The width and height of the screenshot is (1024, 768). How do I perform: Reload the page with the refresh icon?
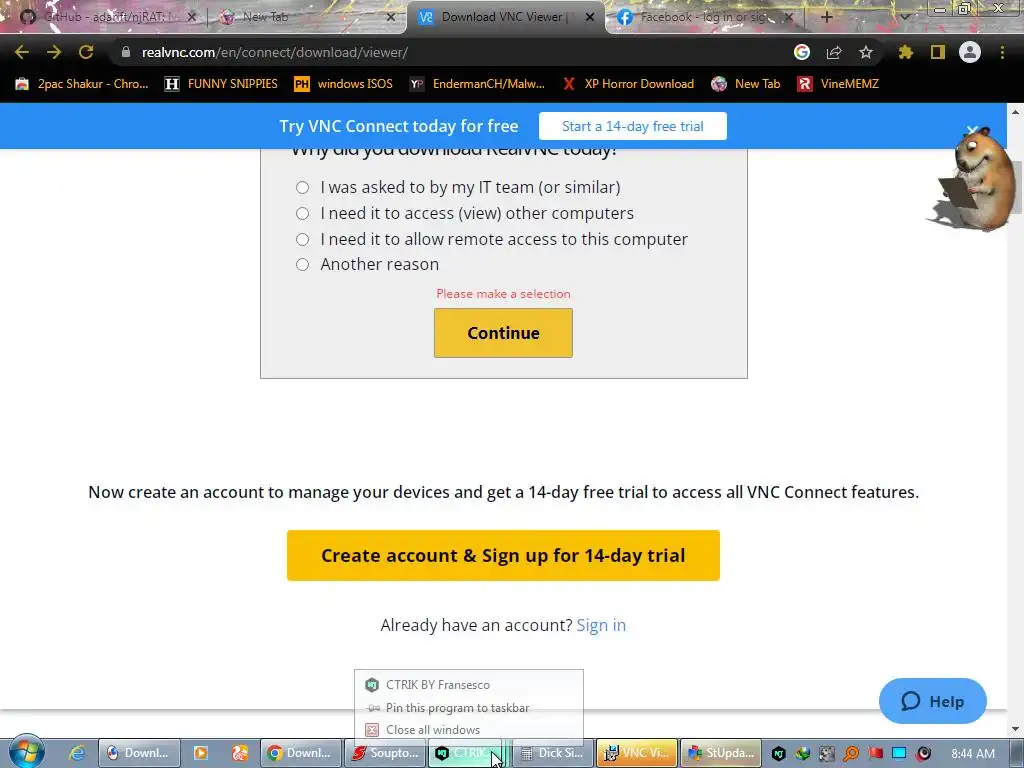[x=86, y=52]
